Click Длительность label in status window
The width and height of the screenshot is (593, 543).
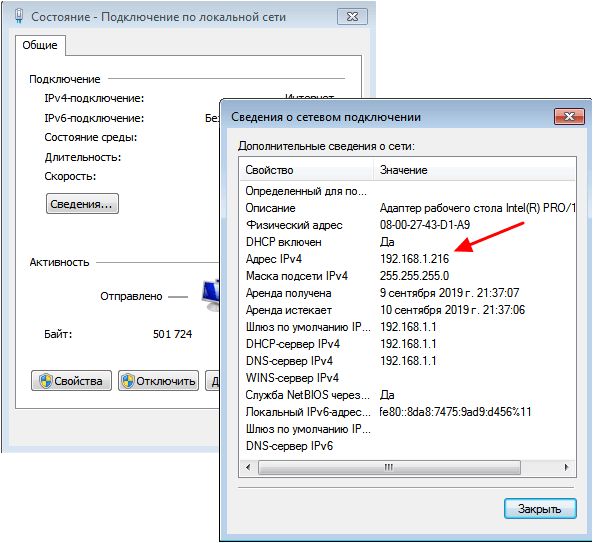point(82,157)
